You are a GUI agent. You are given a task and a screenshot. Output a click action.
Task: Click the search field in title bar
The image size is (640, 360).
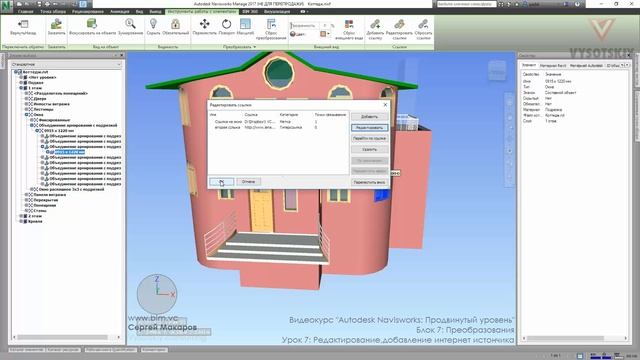click(466, 4)
